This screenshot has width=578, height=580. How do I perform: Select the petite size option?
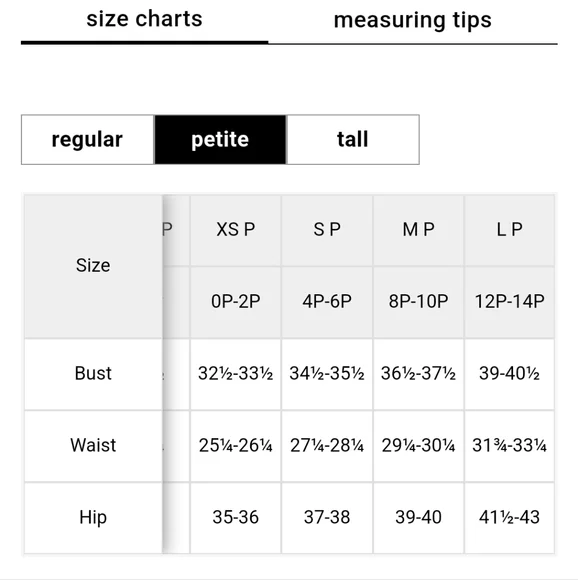(x=220, y=139)
